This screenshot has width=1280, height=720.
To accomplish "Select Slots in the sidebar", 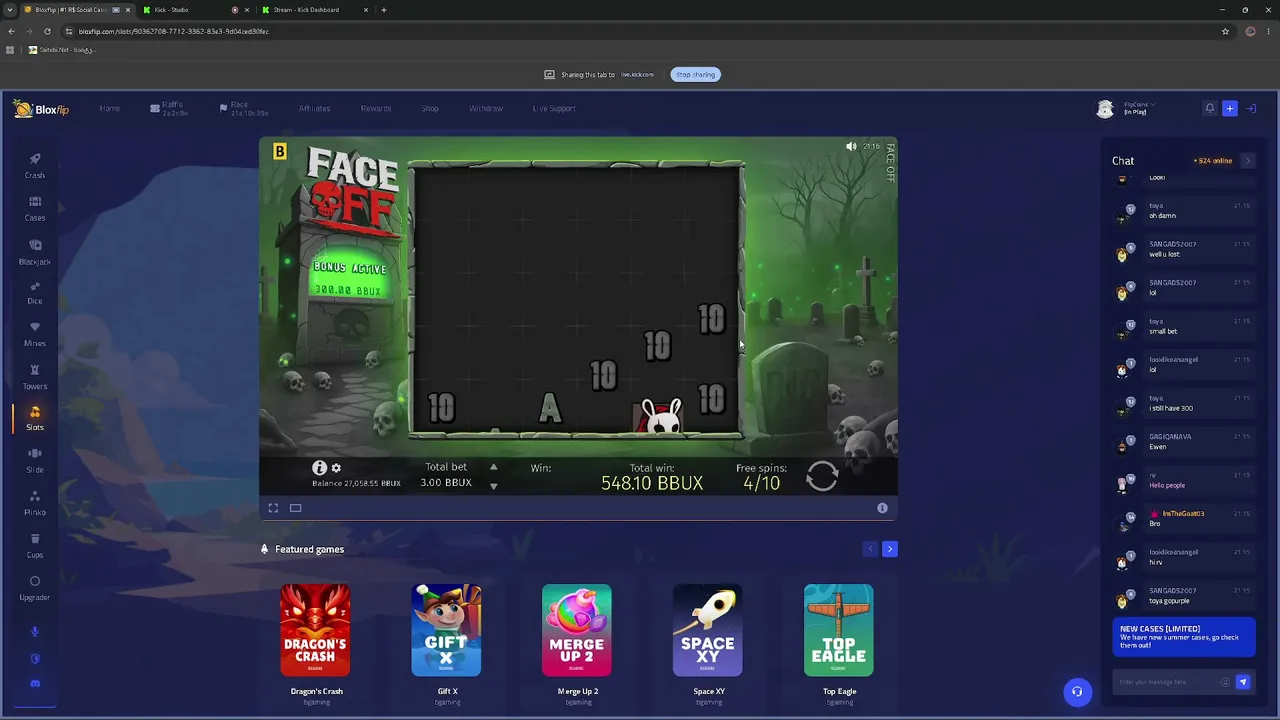I will [35, 419].
